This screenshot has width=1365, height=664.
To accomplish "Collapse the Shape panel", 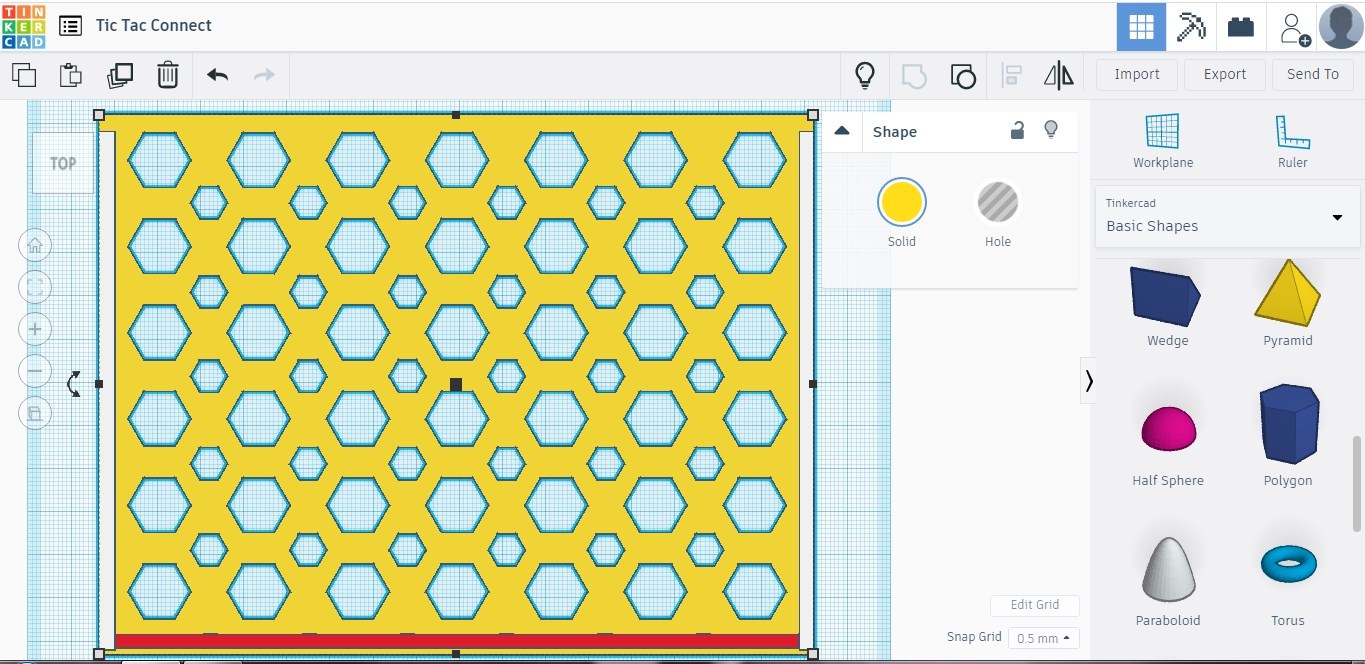I will click(842, 131).
